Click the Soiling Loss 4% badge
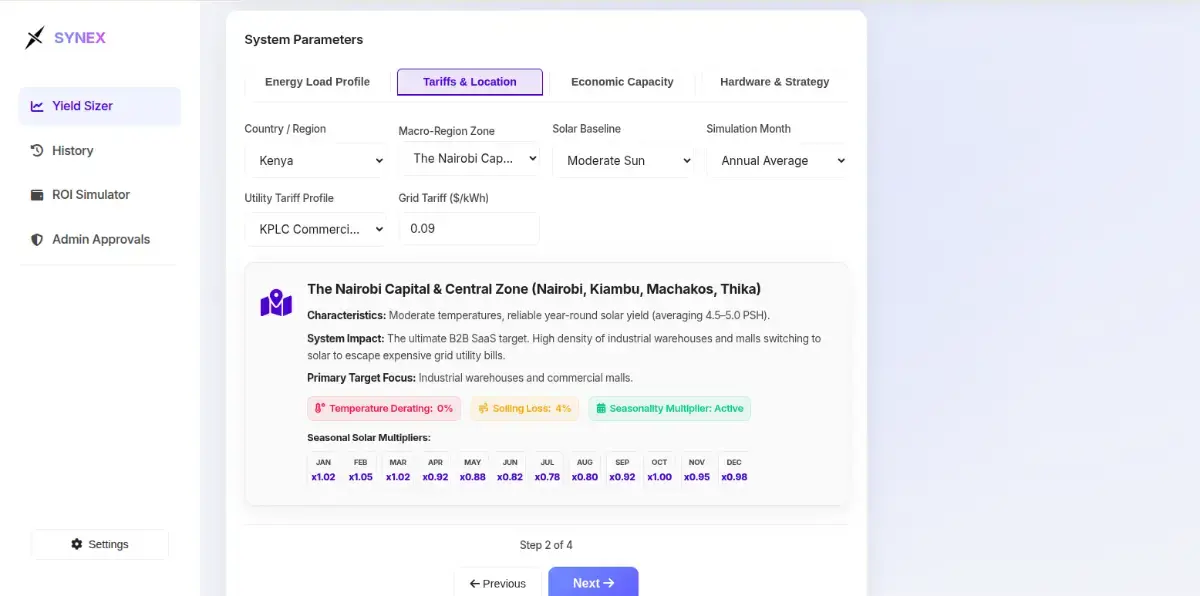 [524, 408]
